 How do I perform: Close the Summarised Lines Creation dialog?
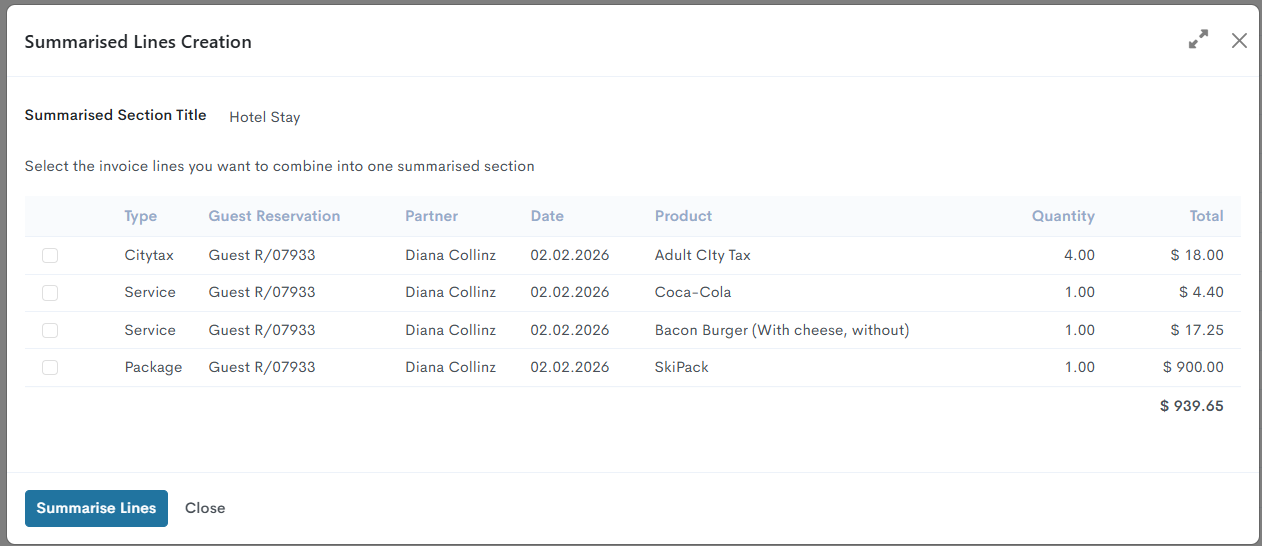pos(1239,40)
